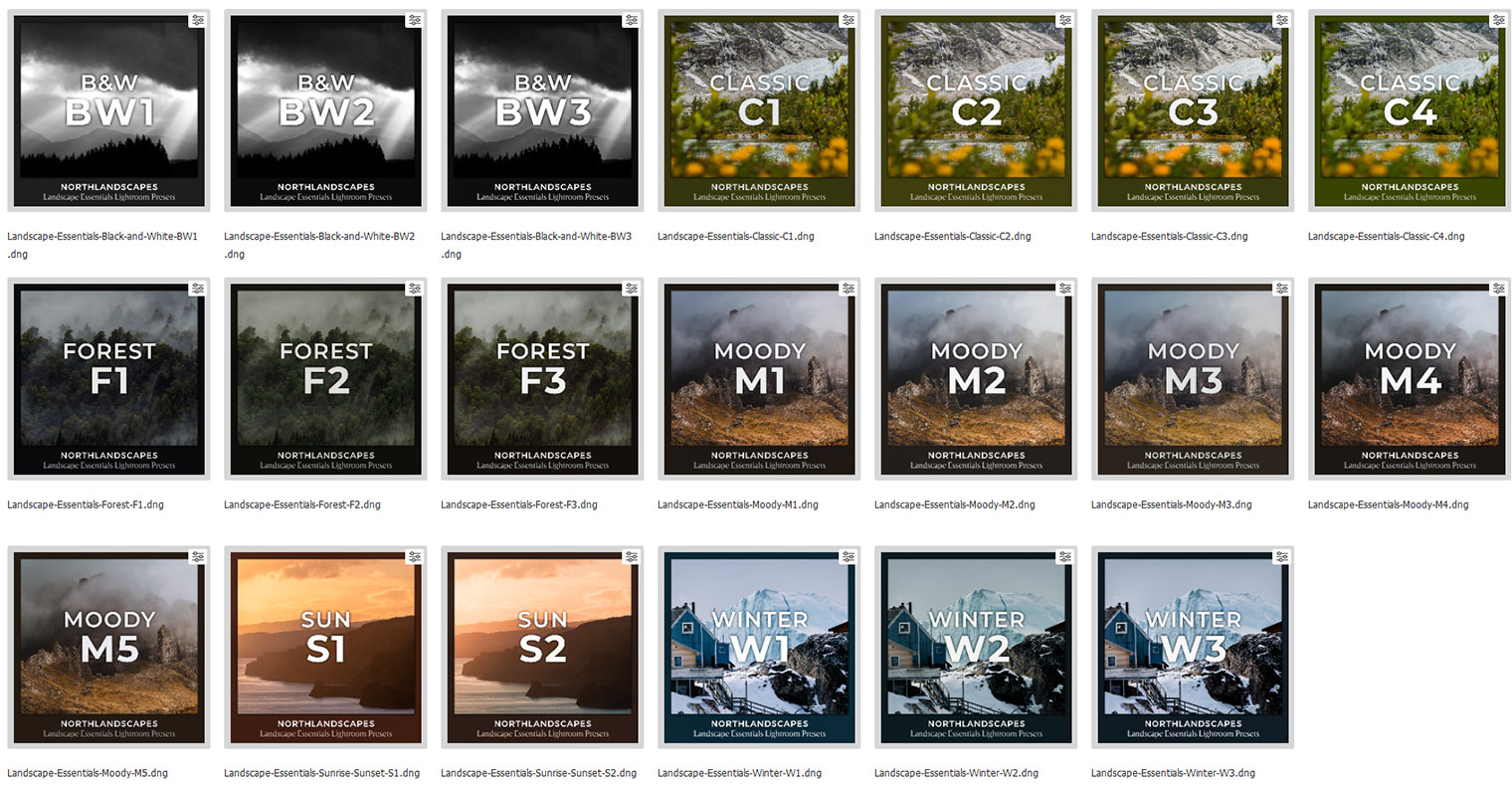Open the adjustments badge on Classic C2
Screen dimensions: 1512x788
pyautogui.click(x=1064, y=19)
